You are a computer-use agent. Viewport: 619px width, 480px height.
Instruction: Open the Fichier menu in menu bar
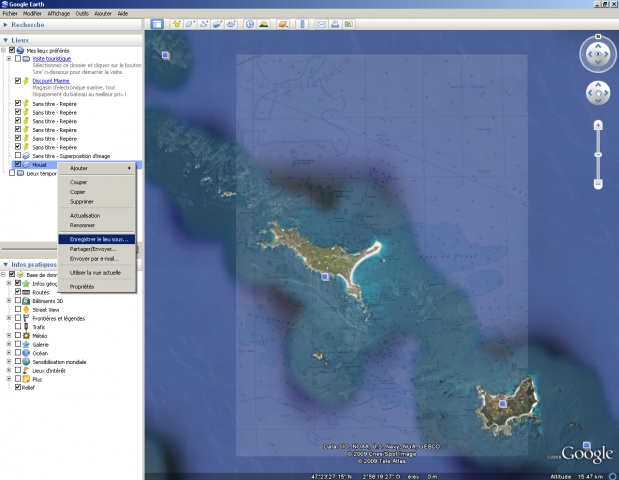click(x=10, y=13)
